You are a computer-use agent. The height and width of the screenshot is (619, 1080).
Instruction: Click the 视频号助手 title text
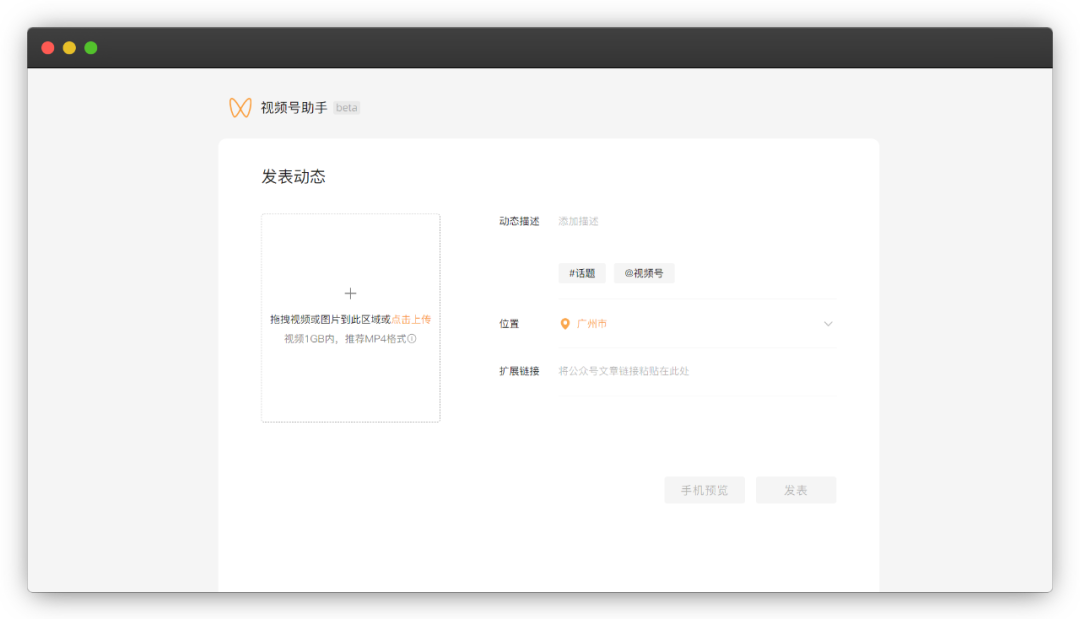(x=294, y=107)
